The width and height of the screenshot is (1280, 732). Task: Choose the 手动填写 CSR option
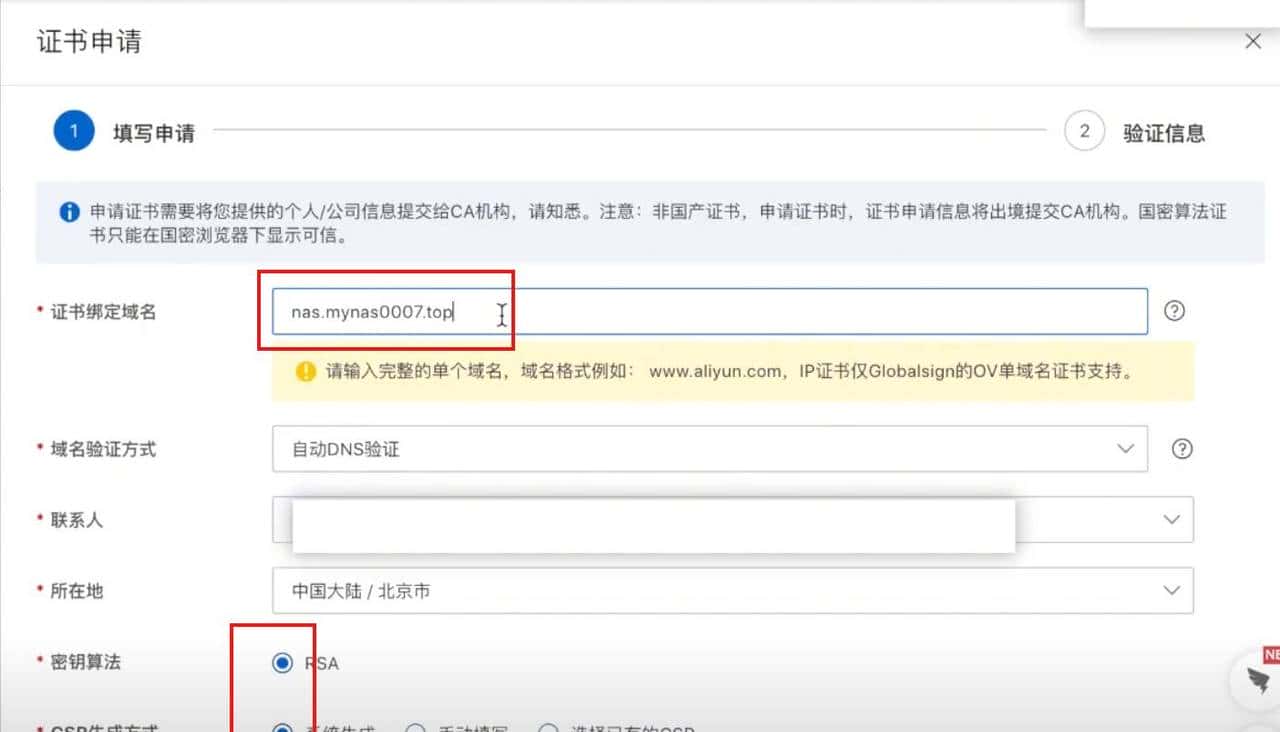point(415,729)
